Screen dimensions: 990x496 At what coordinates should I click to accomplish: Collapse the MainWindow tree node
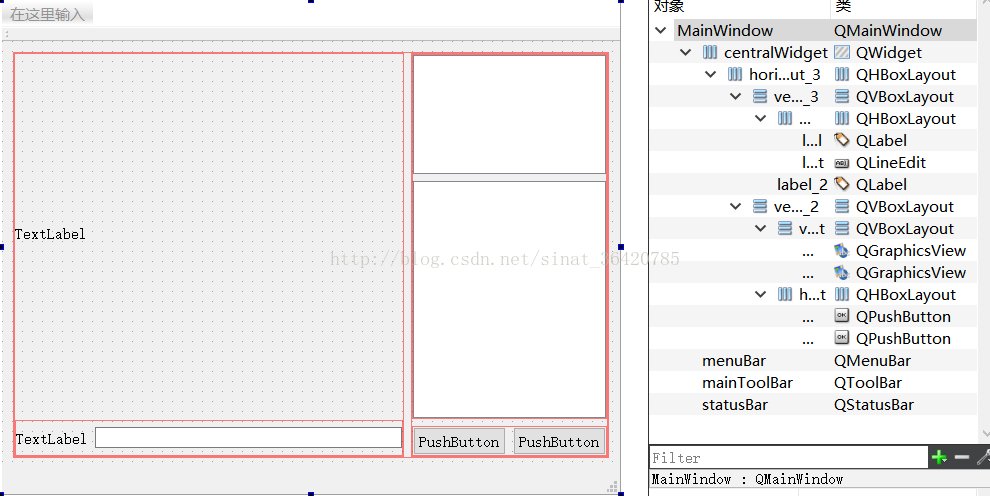click(661, 30)
